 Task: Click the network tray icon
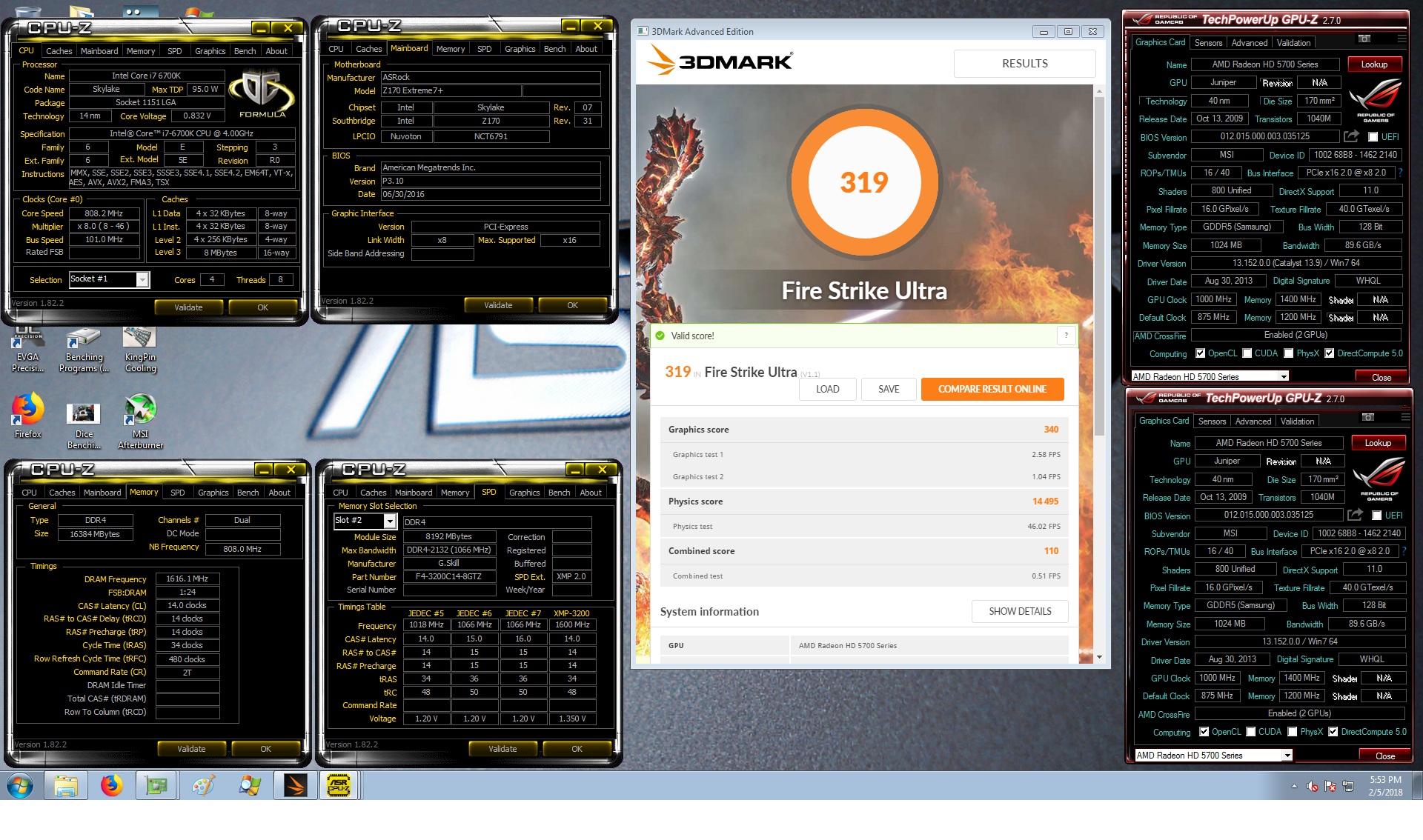pos(1348,786)
